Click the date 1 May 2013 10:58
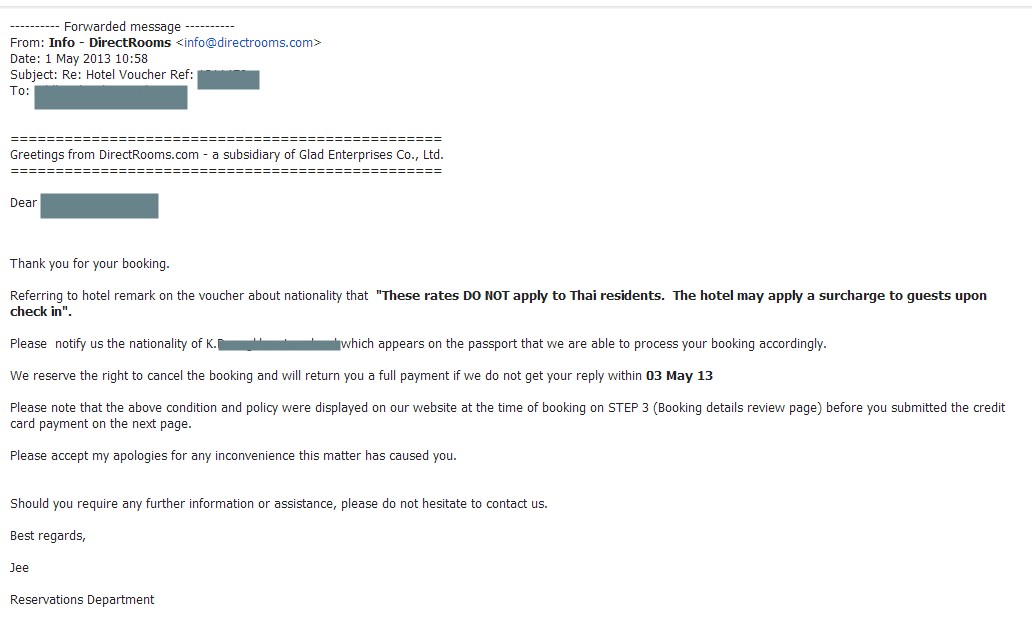This screenshot has width=1032, height=629. [96, 59]
